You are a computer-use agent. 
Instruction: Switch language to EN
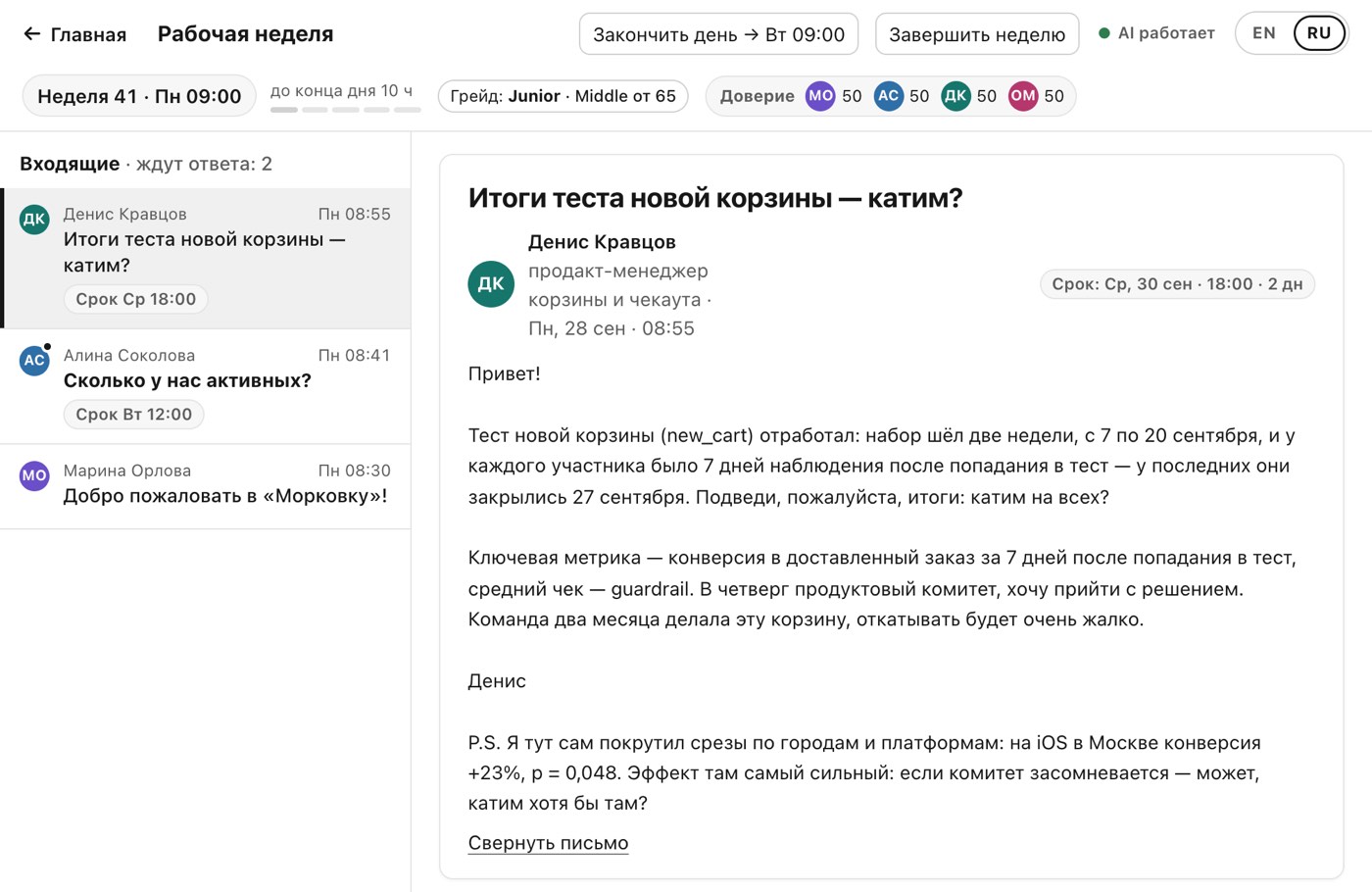[1264, 33]
